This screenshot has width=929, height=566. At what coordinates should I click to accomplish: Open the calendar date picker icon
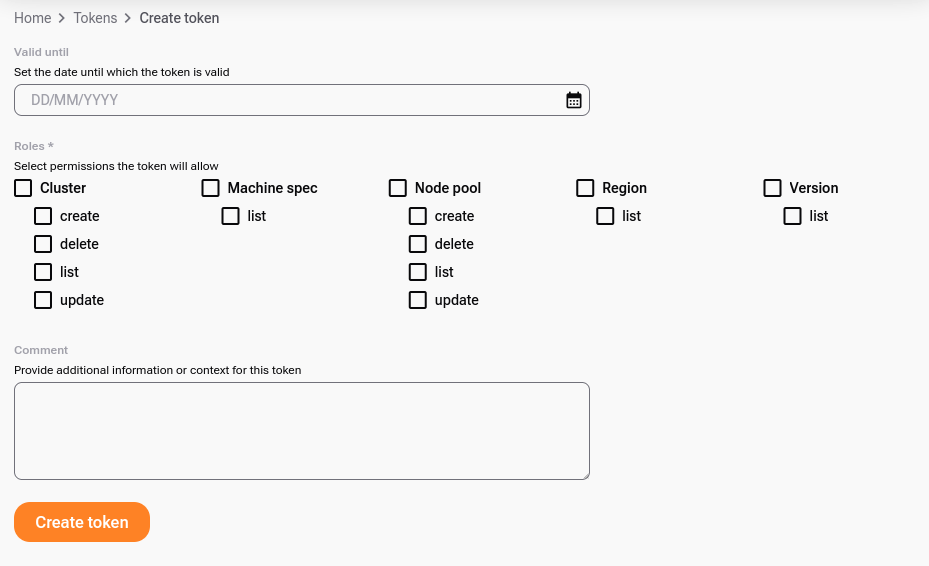574,100
